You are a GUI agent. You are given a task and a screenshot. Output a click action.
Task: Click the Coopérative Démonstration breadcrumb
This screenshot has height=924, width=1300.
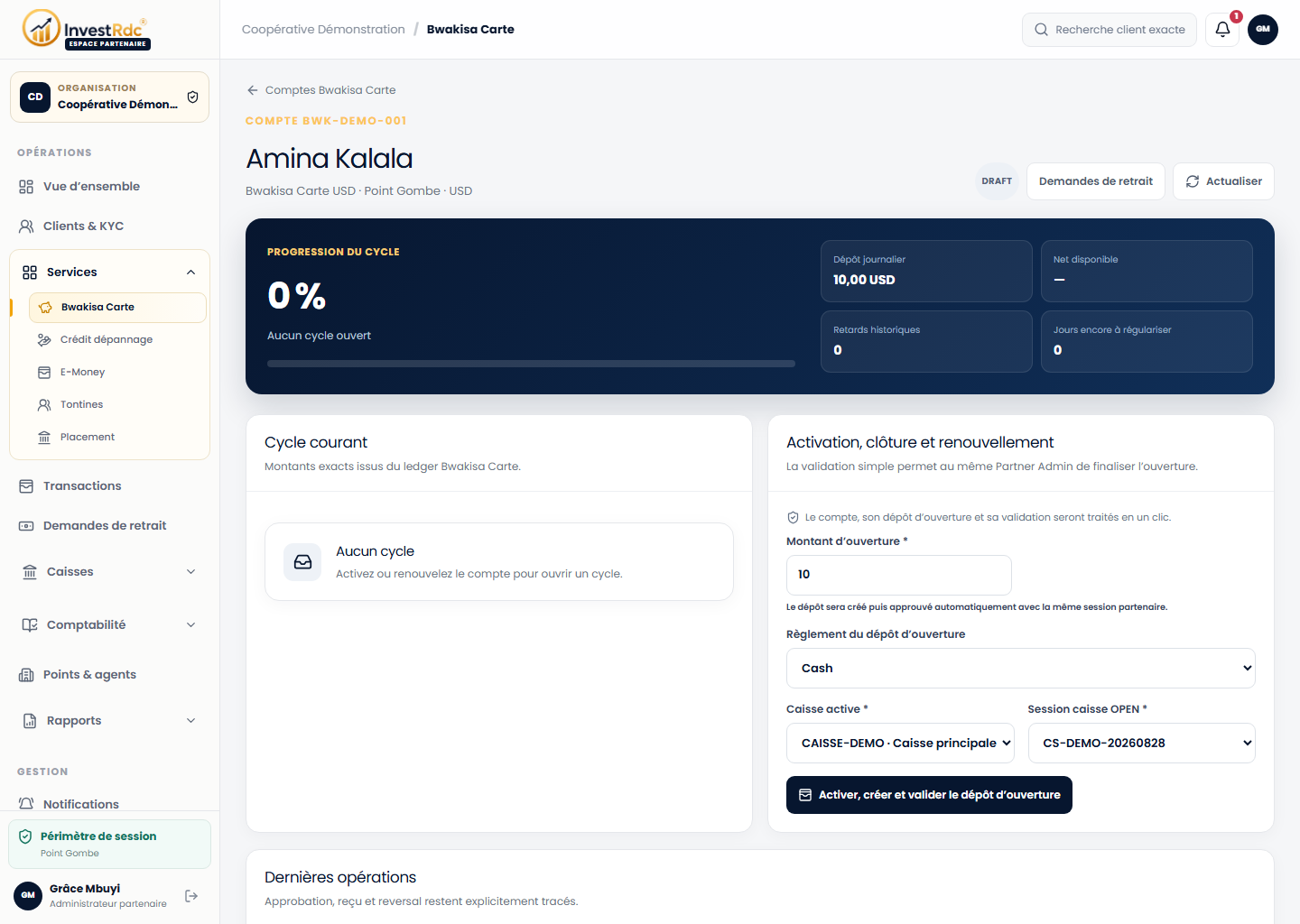pos(323,30)
